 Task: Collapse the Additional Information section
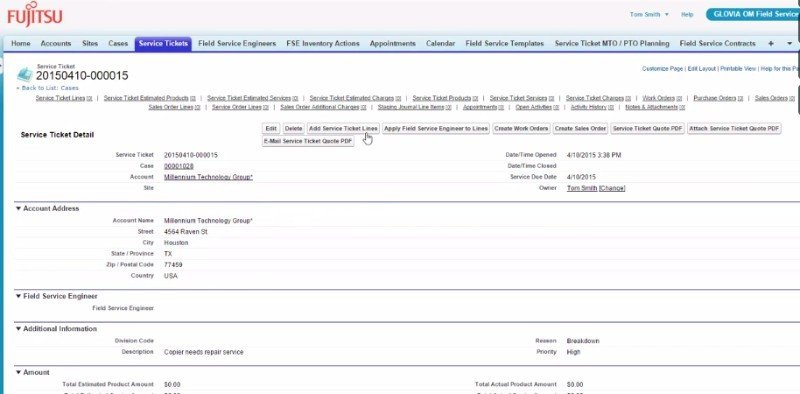[18, 329]
